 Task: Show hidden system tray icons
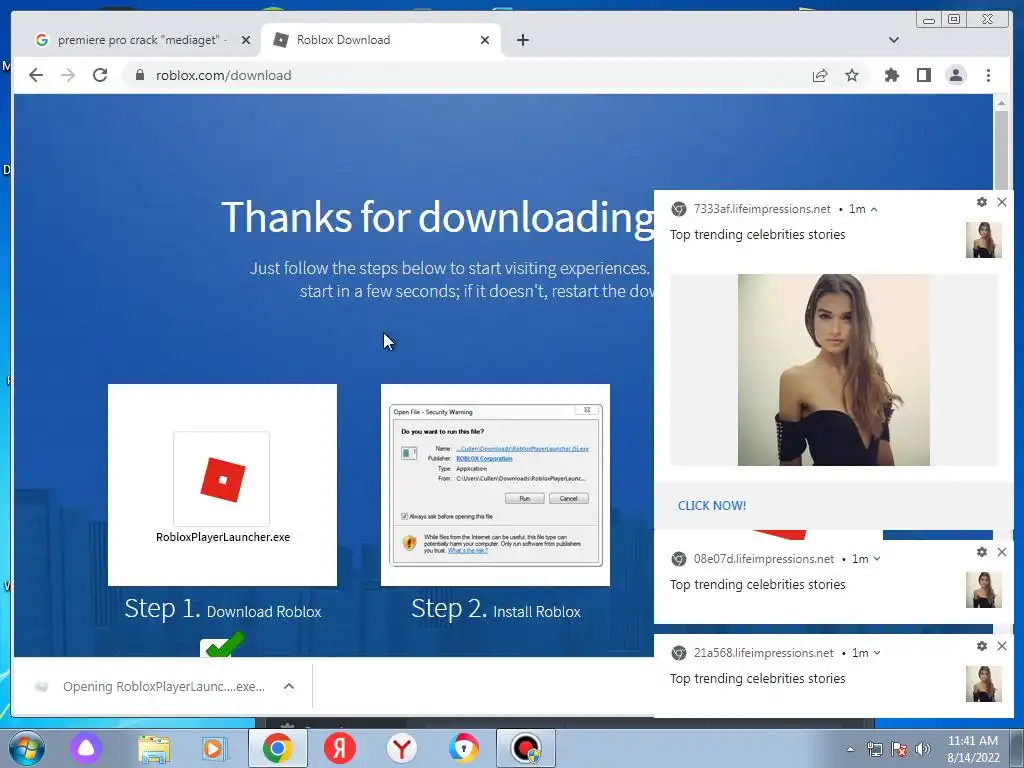850,749
